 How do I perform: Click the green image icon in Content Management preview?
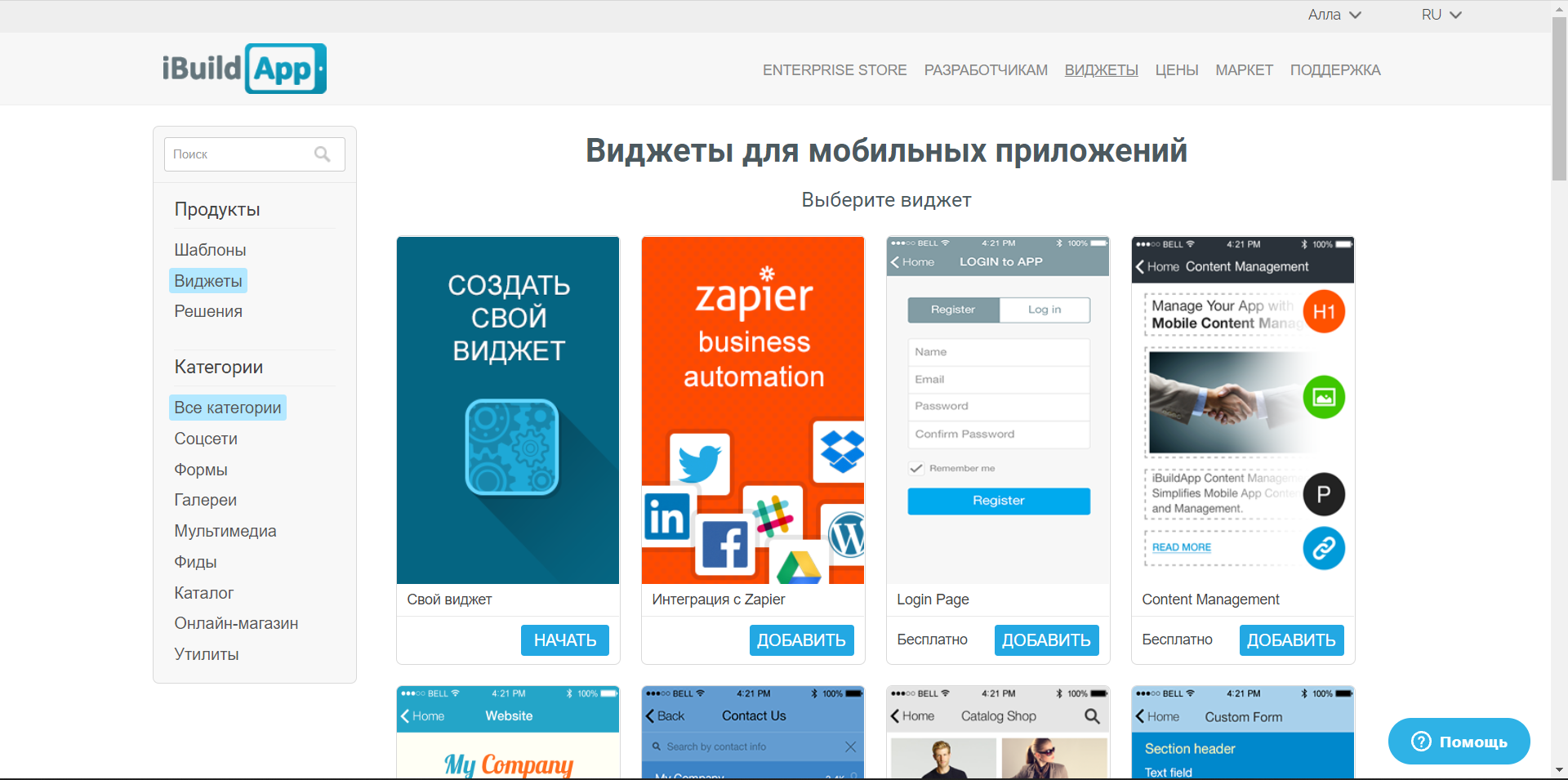tap(1324, 397)
